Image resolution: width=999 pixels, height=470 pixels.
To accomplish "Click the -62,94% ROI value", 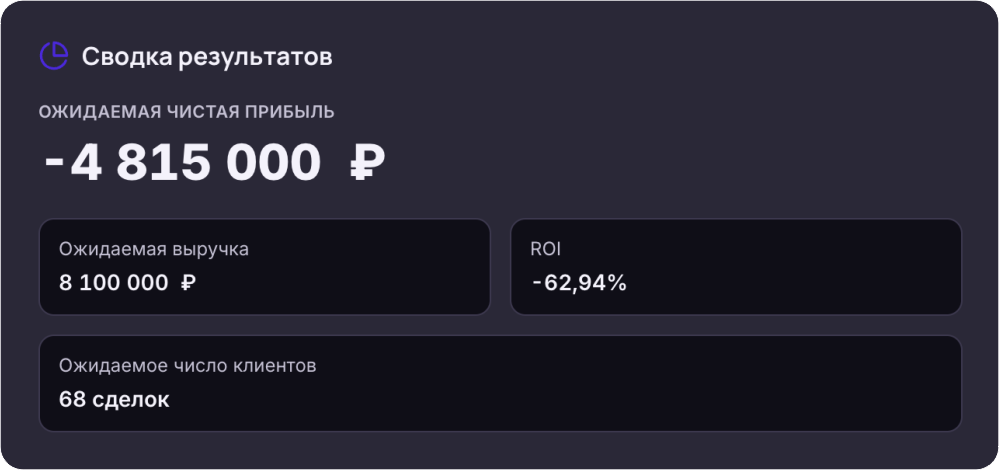I will click(x=579, y=283).
